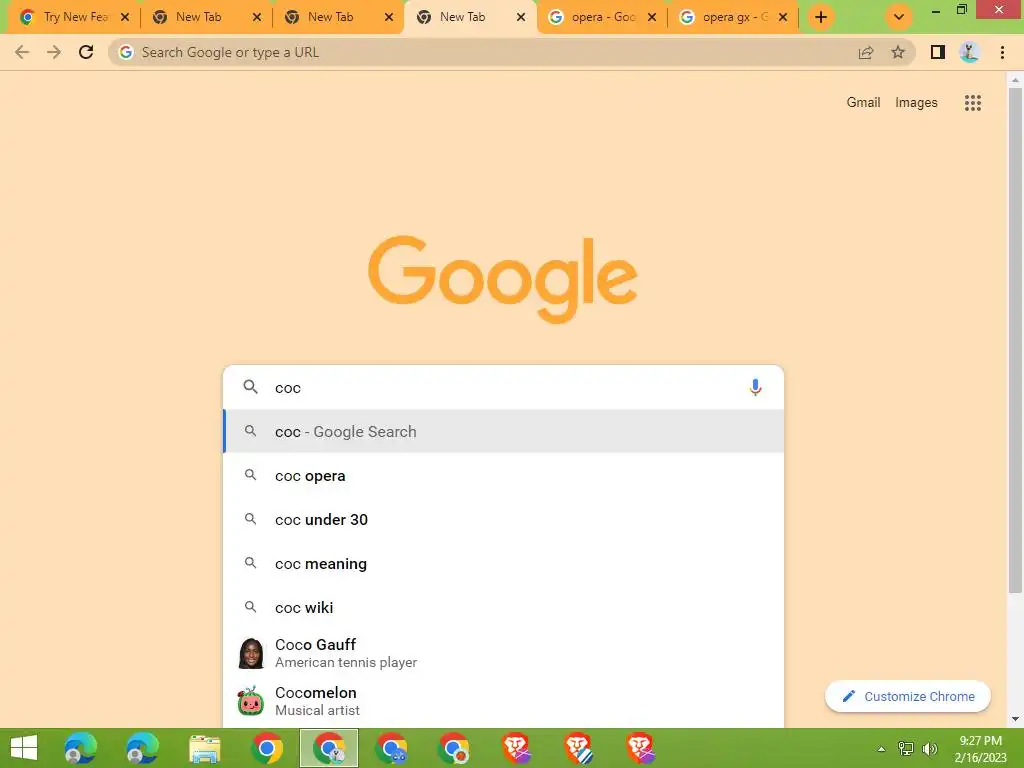This screenshot has width=1024, height=768.
Task: Click the Google logo
Action: click(502, 280)
